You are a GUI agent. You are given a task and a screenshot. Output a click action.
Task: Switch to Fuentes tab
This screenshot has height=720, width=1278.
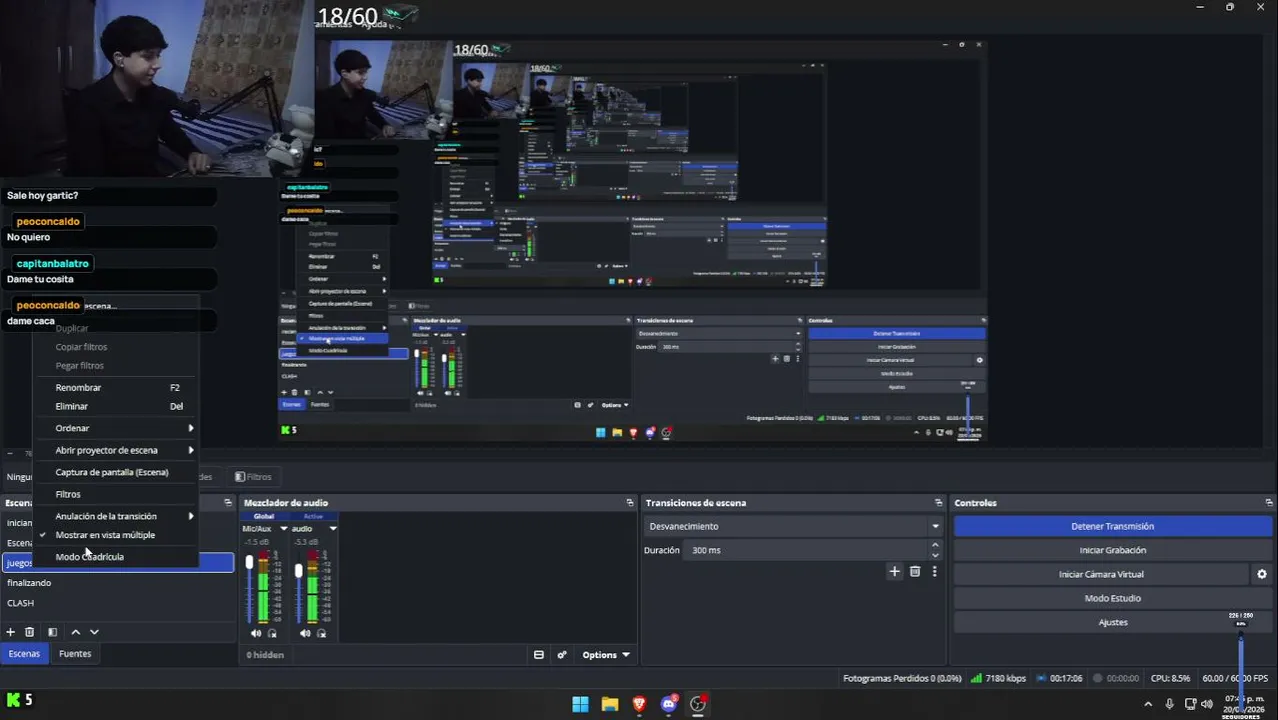click(x=75, y=654)
